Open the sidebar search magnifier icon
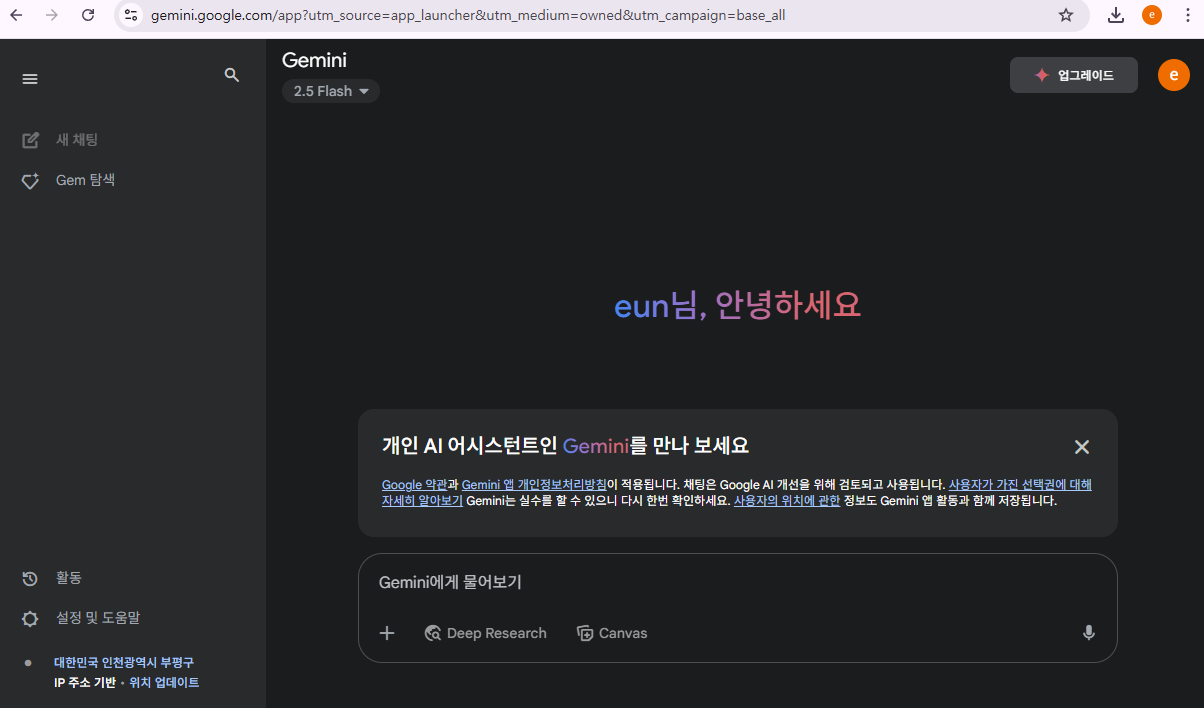 (x=232, y=75)
